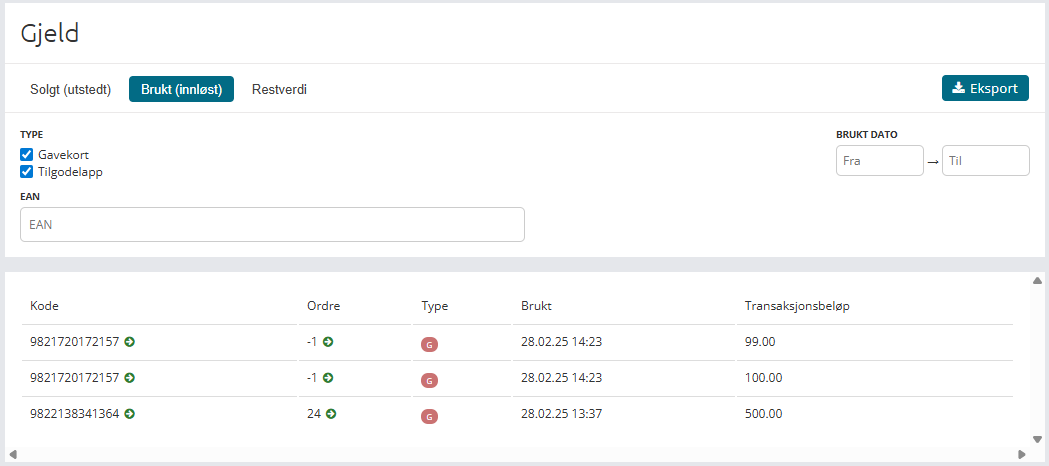1049x466 pixels.
Task: Switch to the Solgt (utstedt) tab
Action: (70, 89)
